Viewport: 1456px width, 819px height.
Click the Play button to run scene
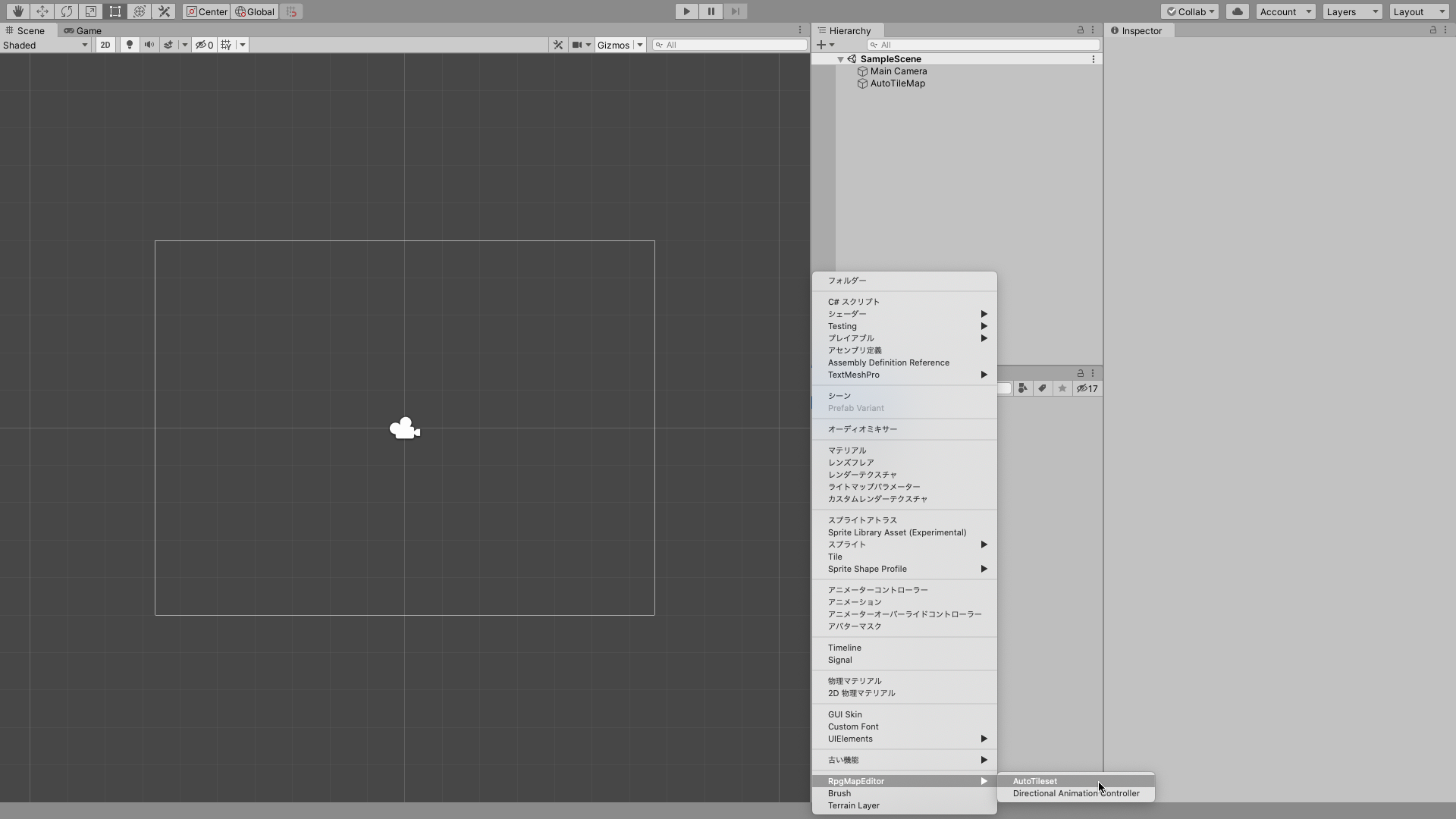[x=686, y=11]
